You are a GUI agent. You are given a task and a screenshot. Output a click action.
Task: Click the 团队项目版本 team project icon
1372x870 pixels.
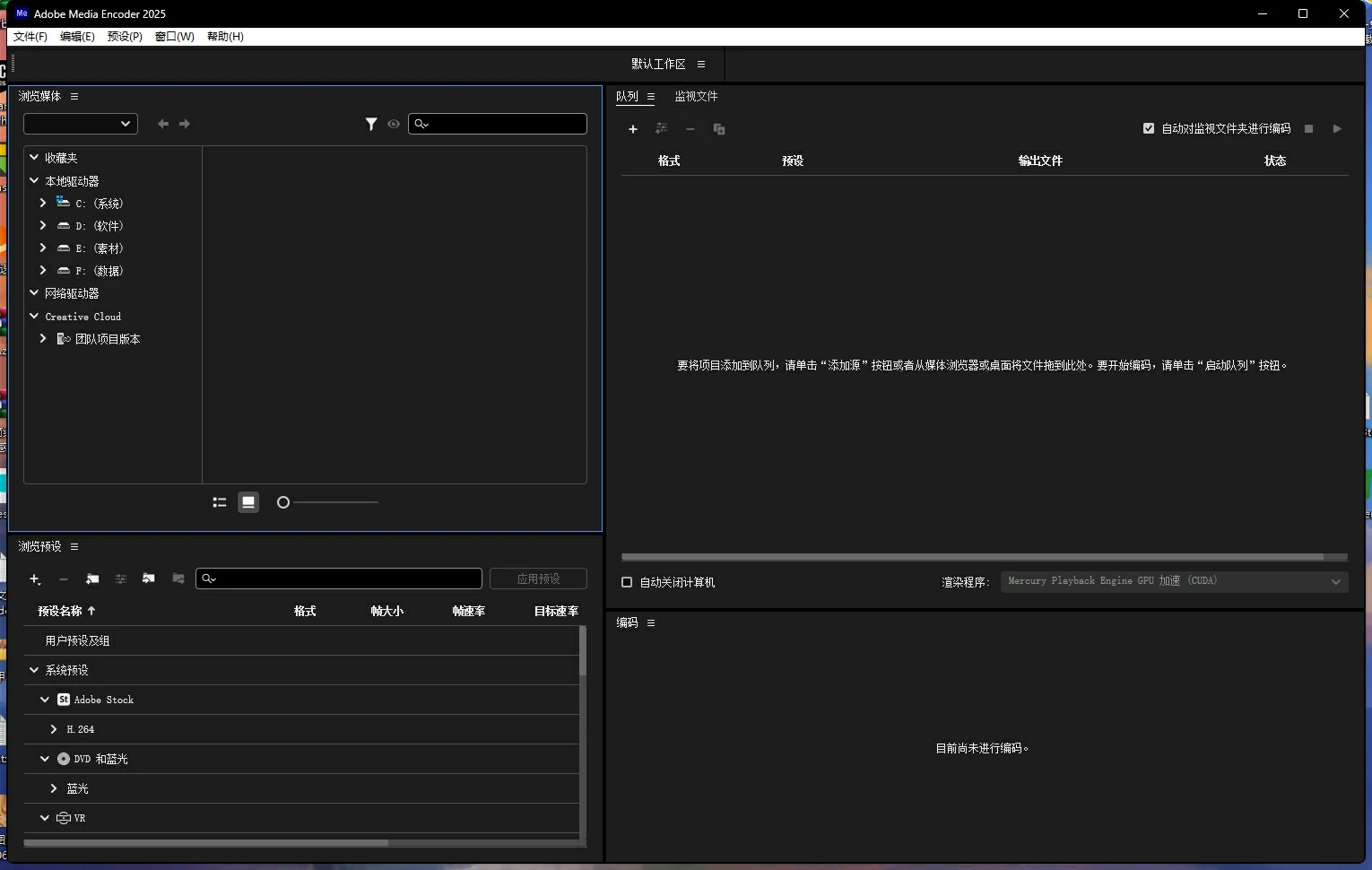(64, 339)
